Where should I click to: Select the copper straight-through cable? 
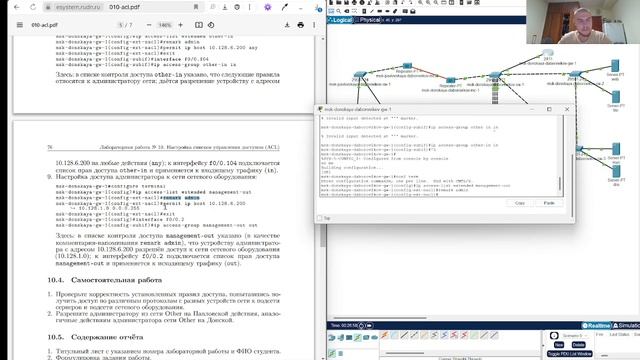coord(404,335)
